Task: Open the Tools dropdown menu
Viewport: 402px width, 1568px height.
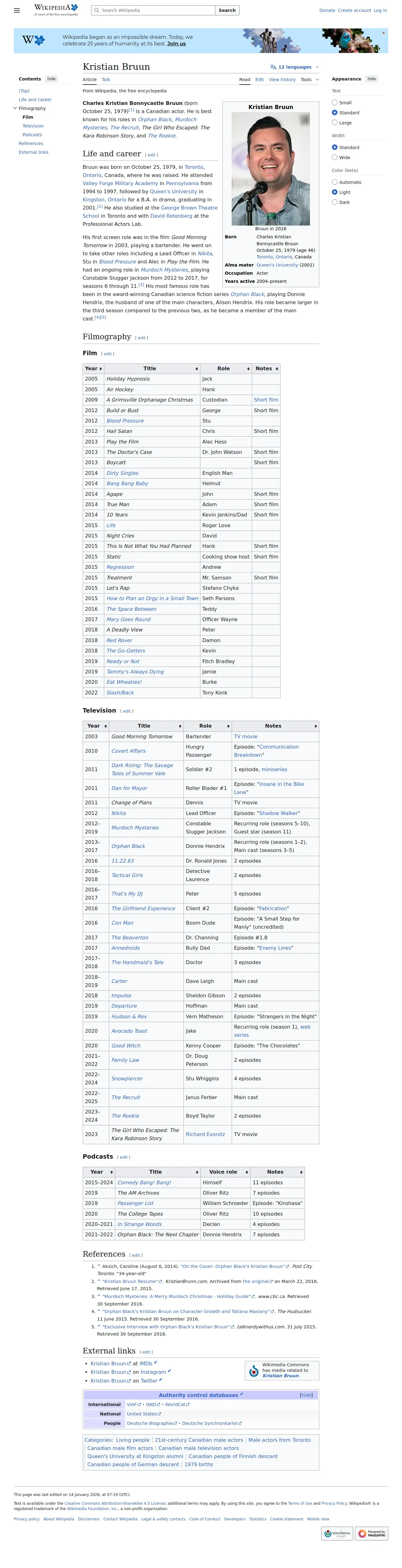Action: pyautogui.click(x=310, y=80)
